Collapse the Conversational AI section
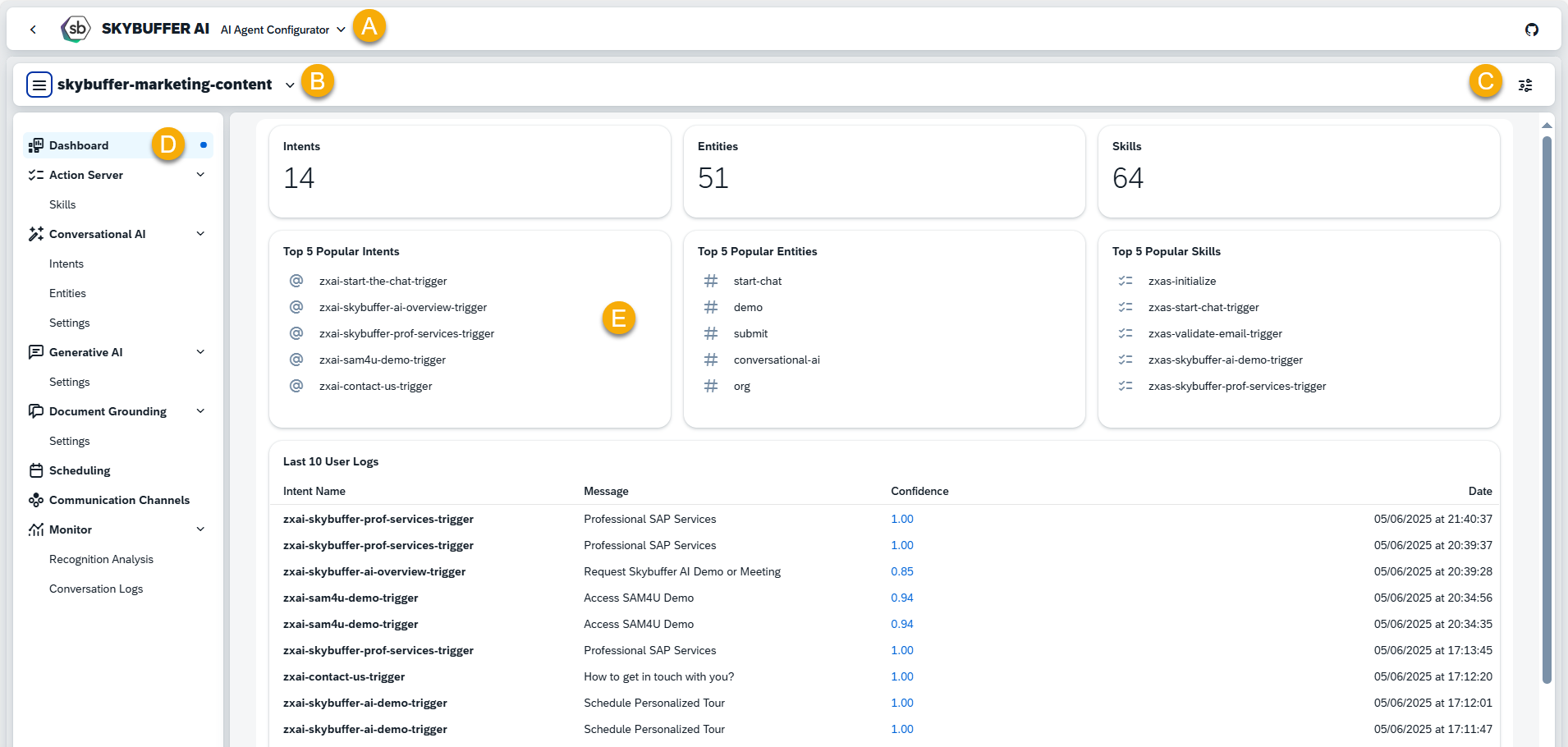The image size is (1568, 747). click(x=200, y=234)
